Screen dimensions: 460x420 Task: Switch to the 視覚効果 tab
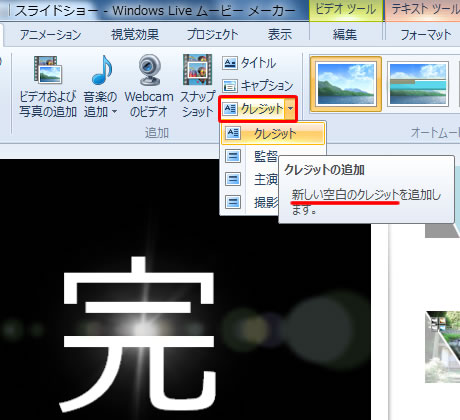point(135,35)
